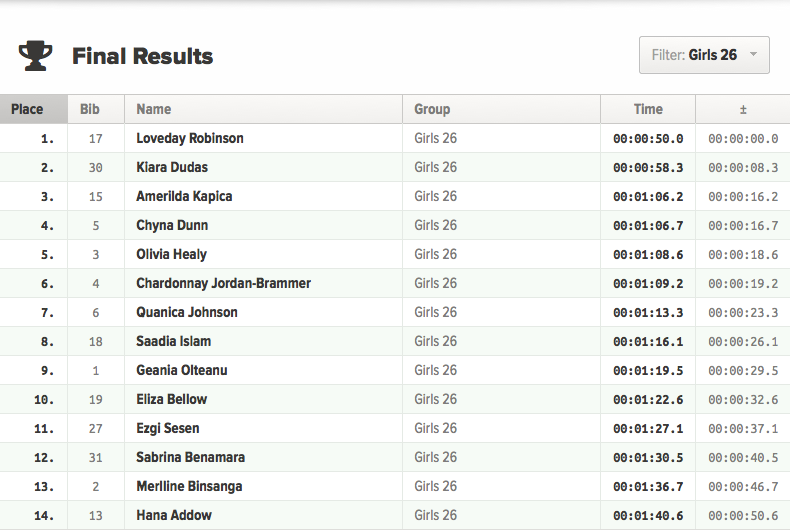Click Klara Dudas in the results

point(172,167)
